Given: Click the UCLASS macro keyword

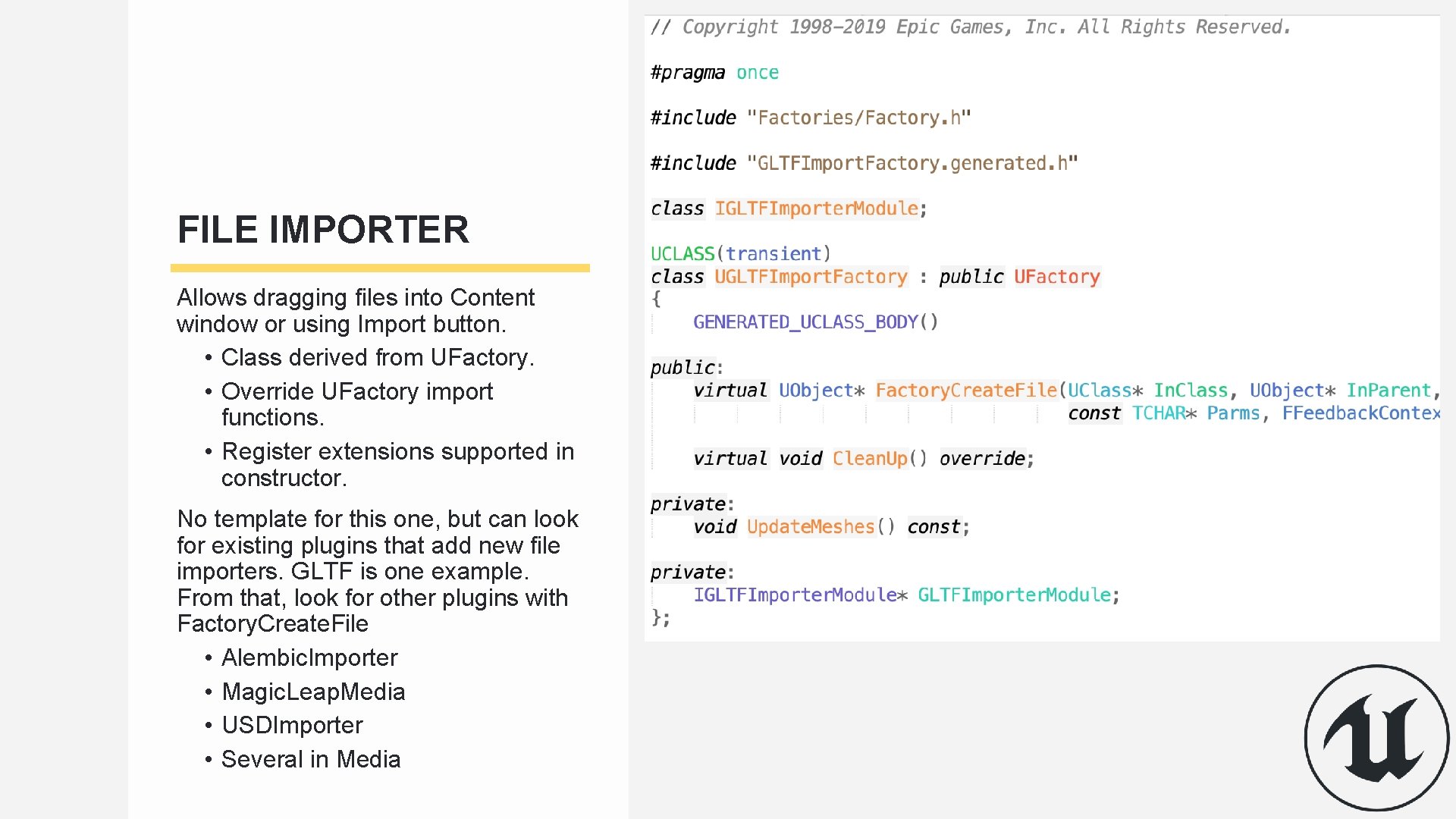Looking at the screenshot, I should click(x=682, y=254).
